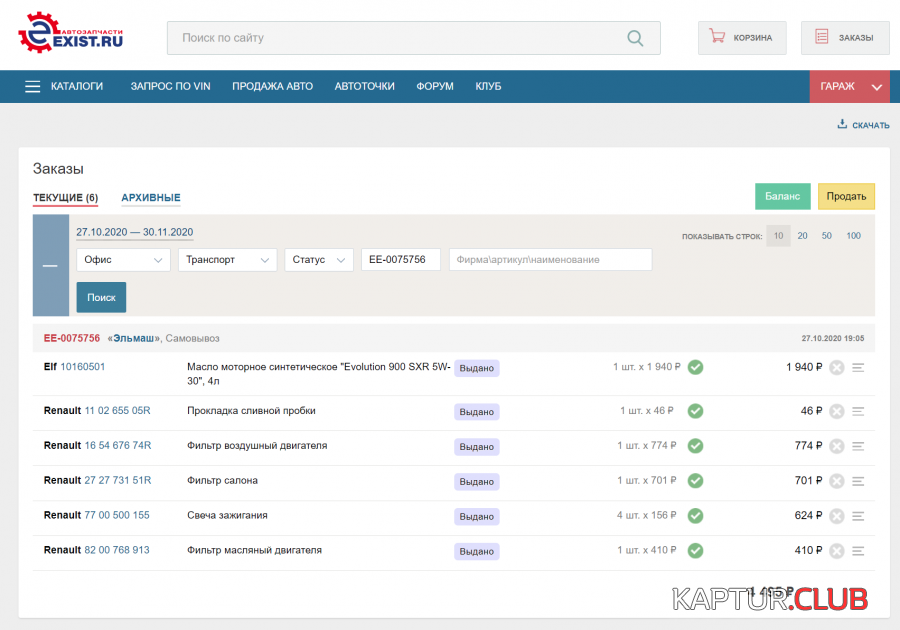Click green checkmark for Фильтр салона

(696, 481)
